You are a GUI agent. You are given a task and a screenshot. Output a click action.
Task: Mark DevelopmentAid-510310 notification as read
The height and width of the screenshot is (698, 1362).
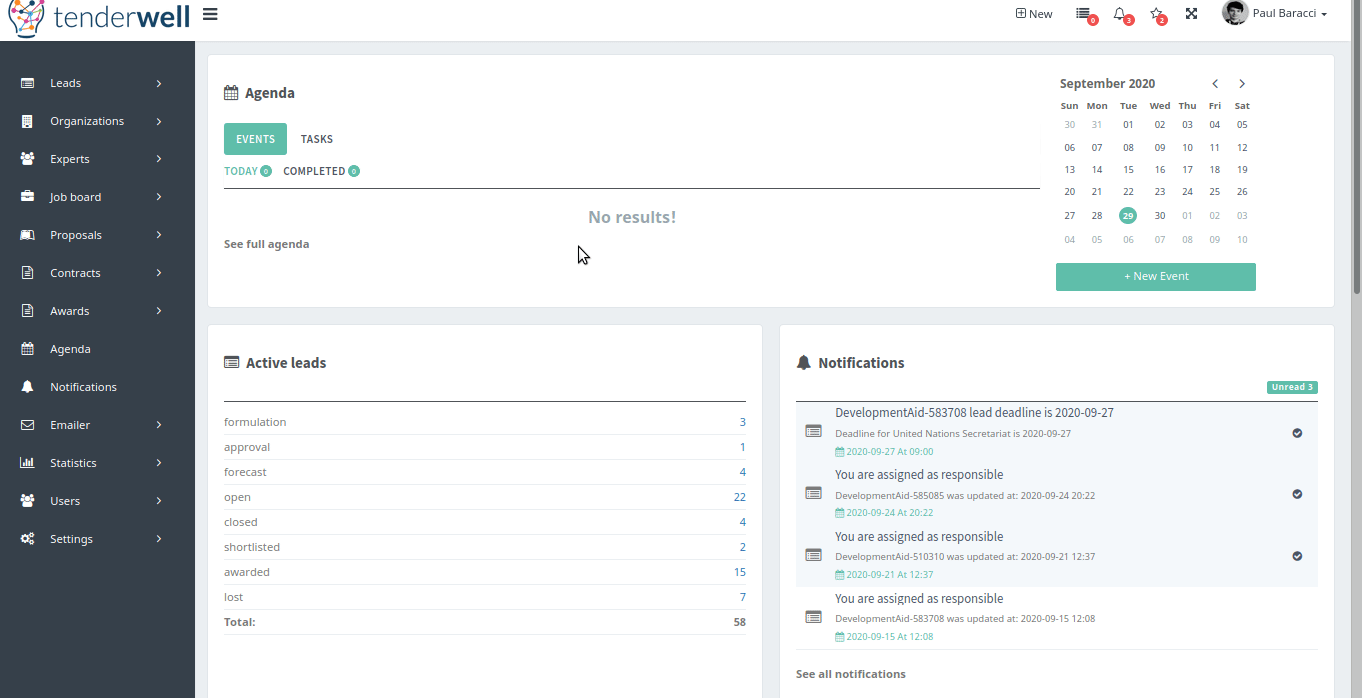pos(1297,556)
